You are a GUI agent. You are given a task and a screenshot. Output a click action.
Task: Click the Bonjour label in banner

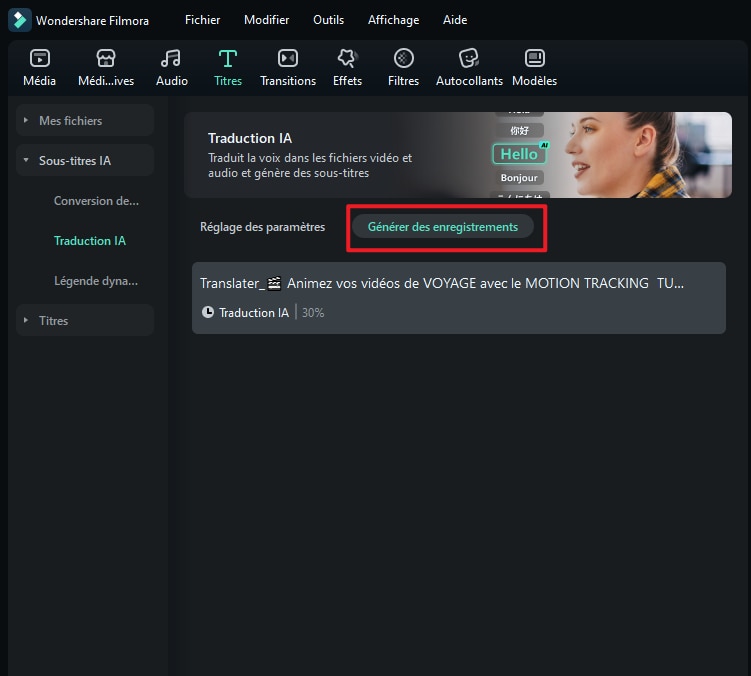coord(519,178)
